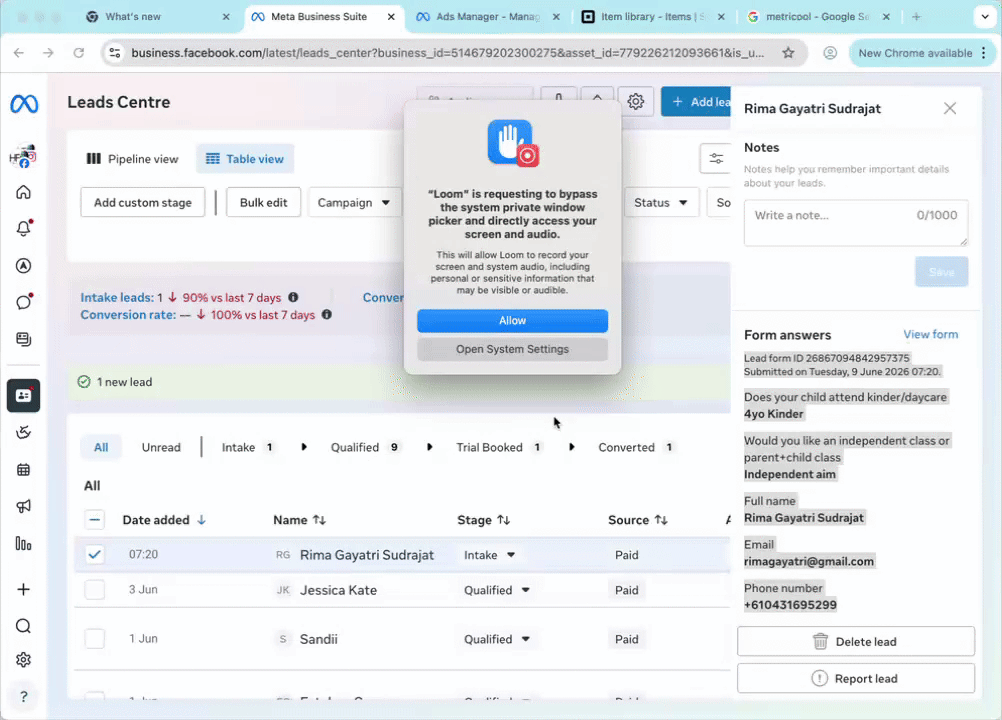Click the Bulk edit button
The height and width of the screenshot is (720, 1002).
pyautogui.click(x=263, y=203)
